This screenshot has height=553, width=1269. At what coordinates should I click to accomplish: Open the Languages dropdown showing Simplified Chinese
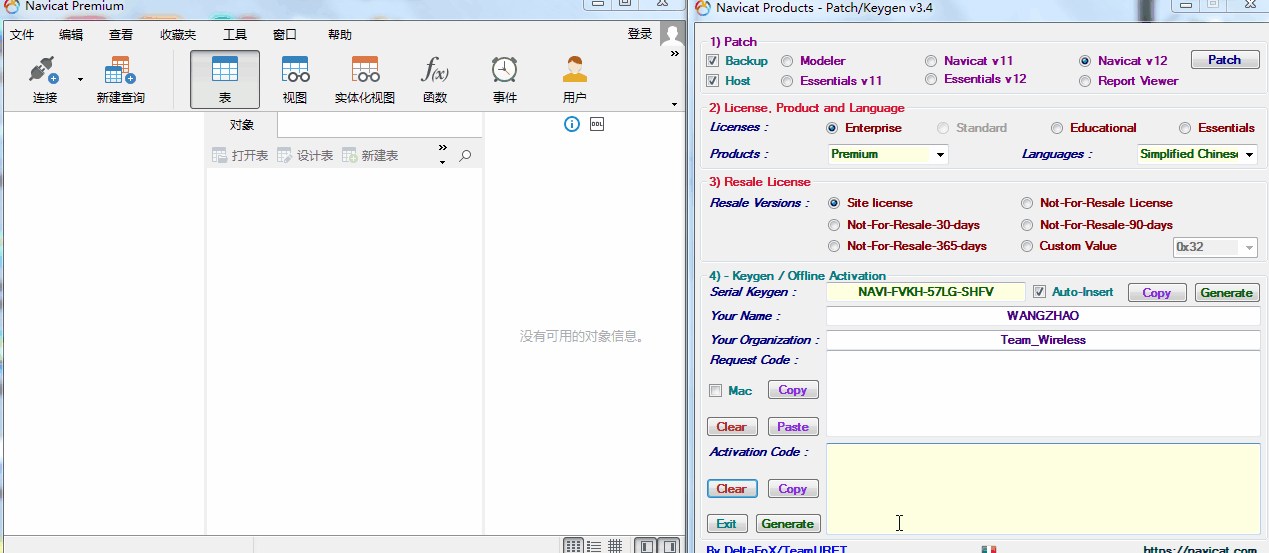pyautogui.click(x=1197, y=154)
